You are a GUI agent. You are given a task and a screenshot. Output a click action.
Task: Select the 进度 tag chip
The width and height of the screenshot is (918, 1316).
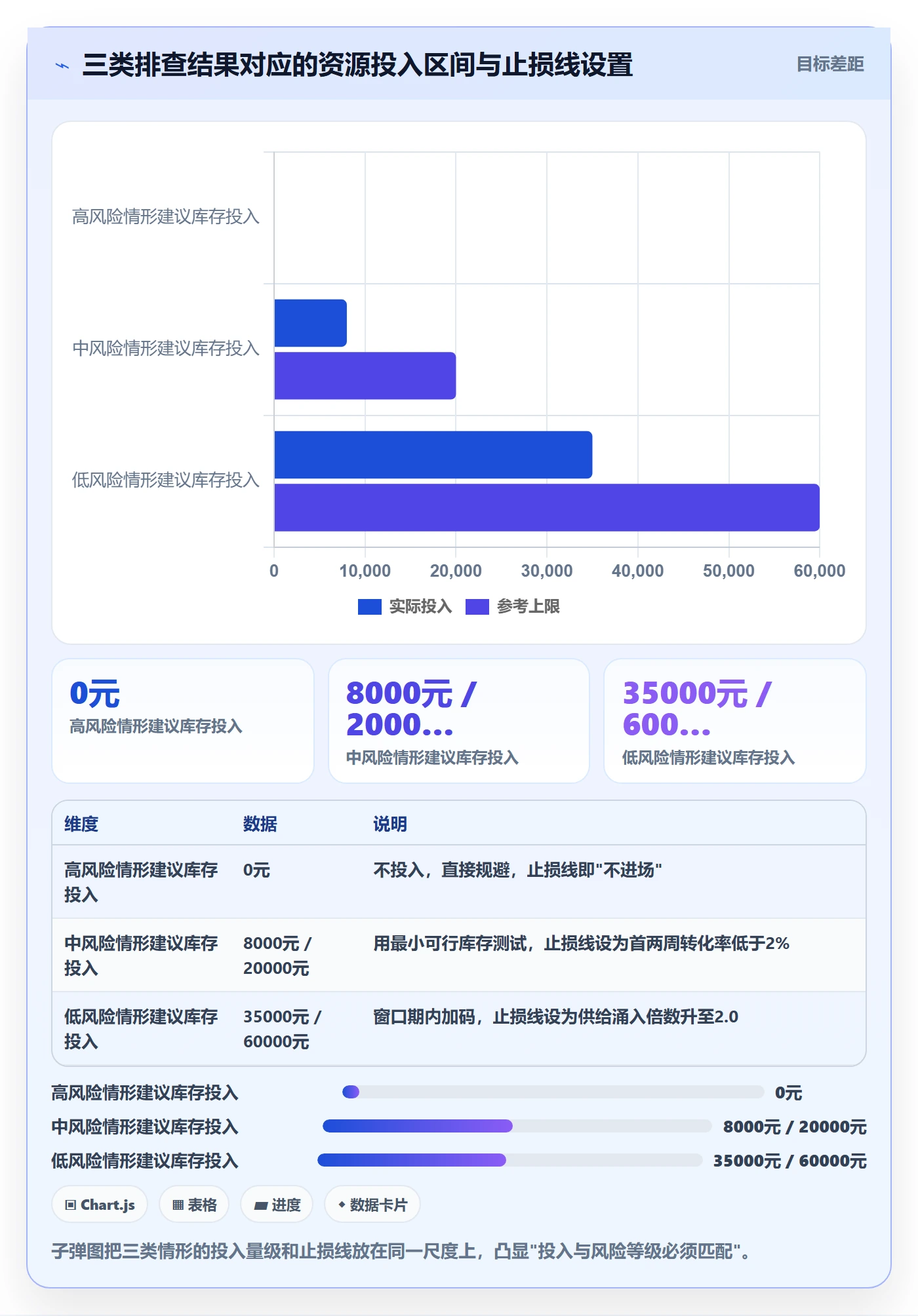tap(277, 1205)
